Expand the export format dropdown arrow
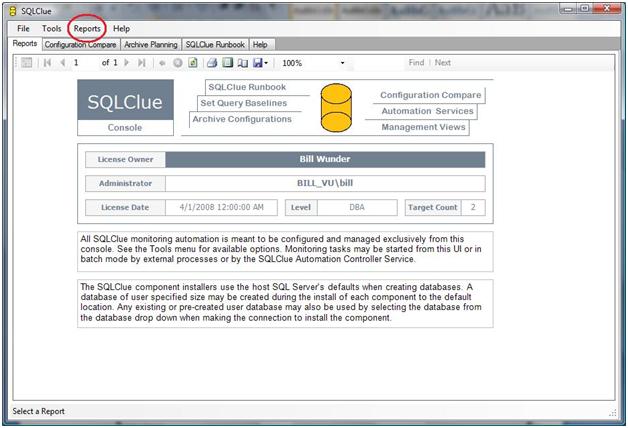The image size is (628, 428). point(266,63)
